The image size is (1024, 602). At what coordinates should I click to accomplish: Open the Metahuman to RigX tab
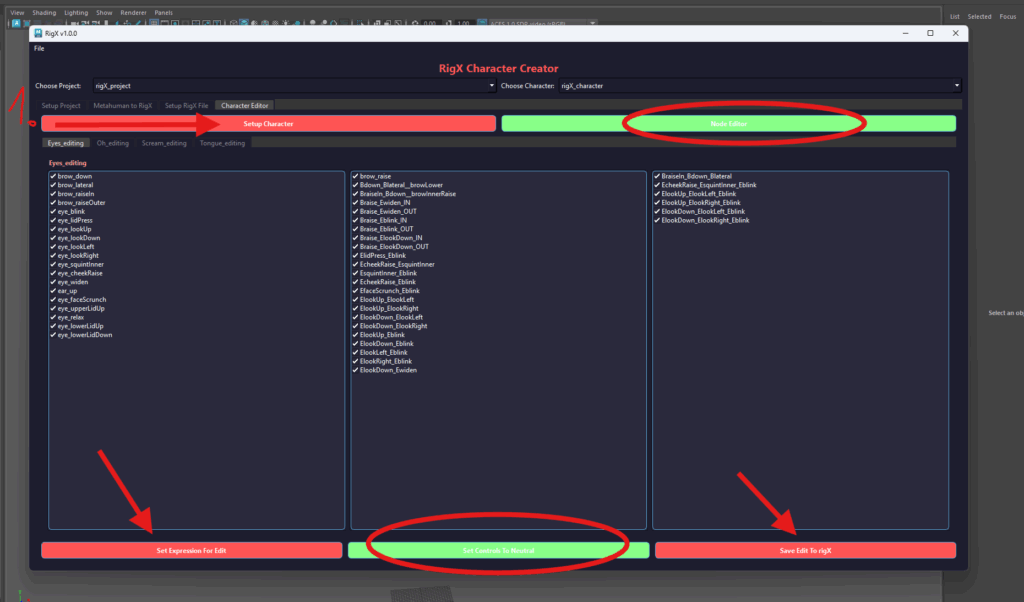123,105
